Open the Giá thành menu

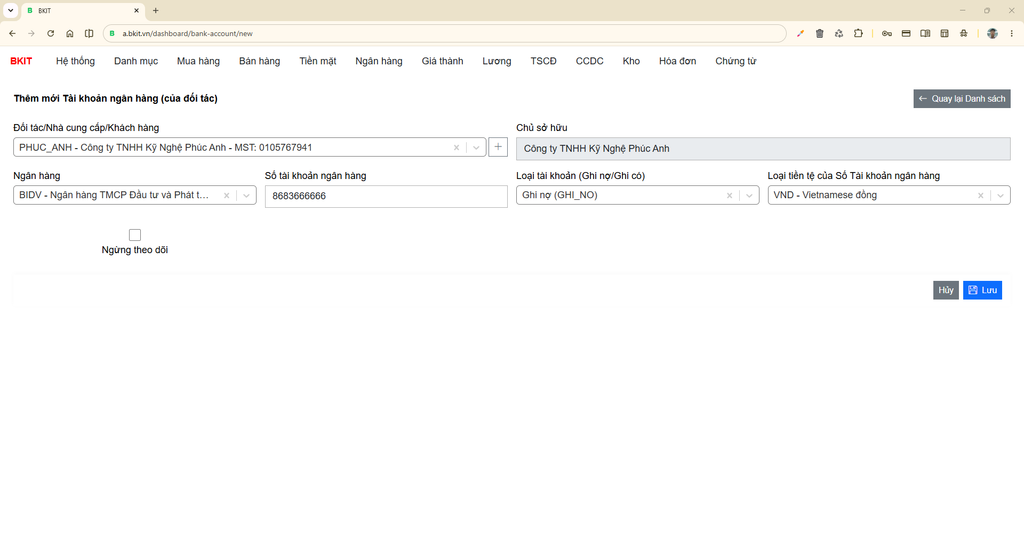(x=442, y=61)
